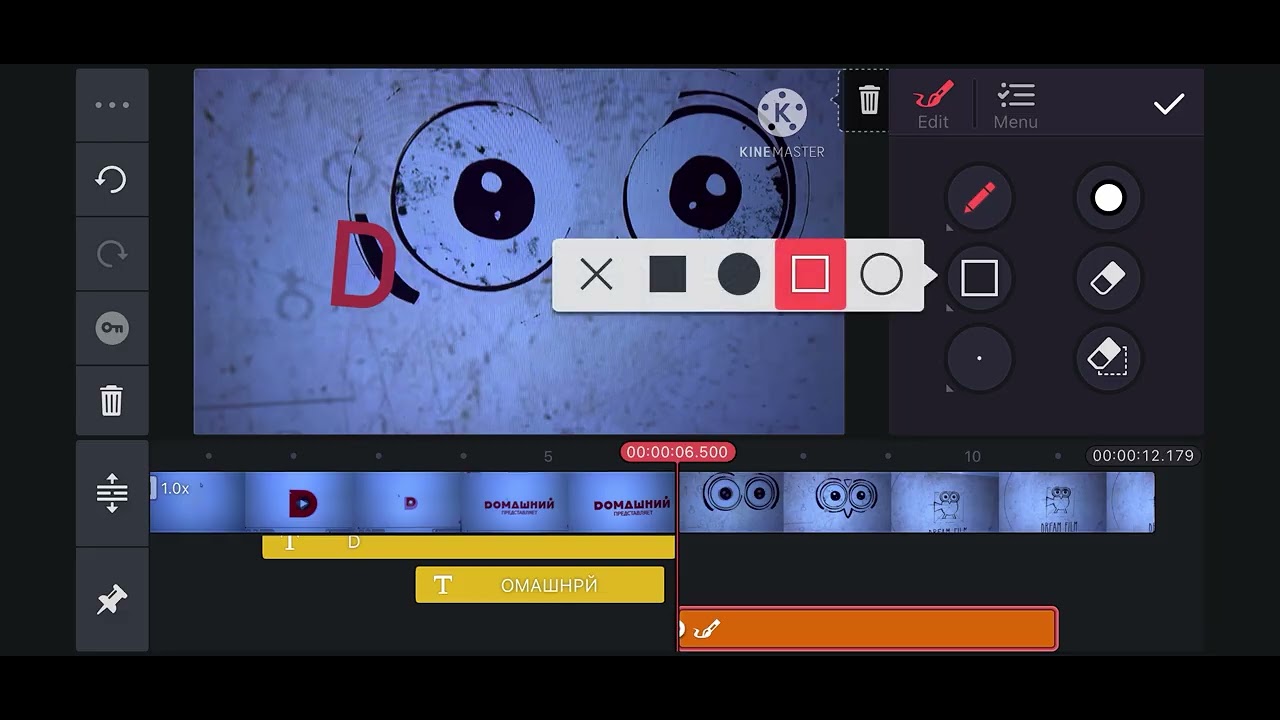This screenshot has height=720, width=1280.
Task: Open the stroke thickness dot selector
Action: (x=979, y=358)
